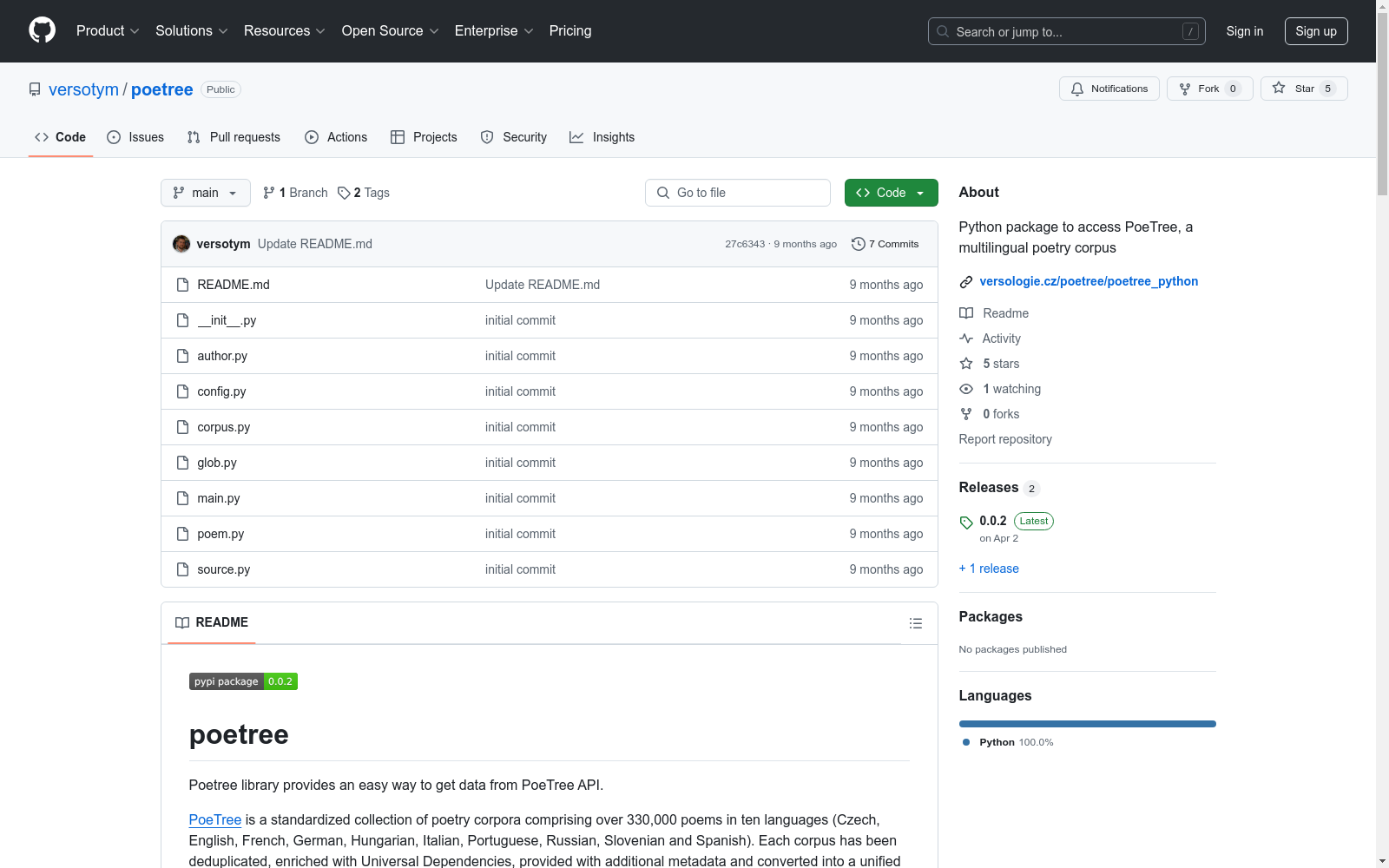The image size is (1389, 868).
Task: Click the history clock icon near 7 Commits
Action: [x=858, y=244]
